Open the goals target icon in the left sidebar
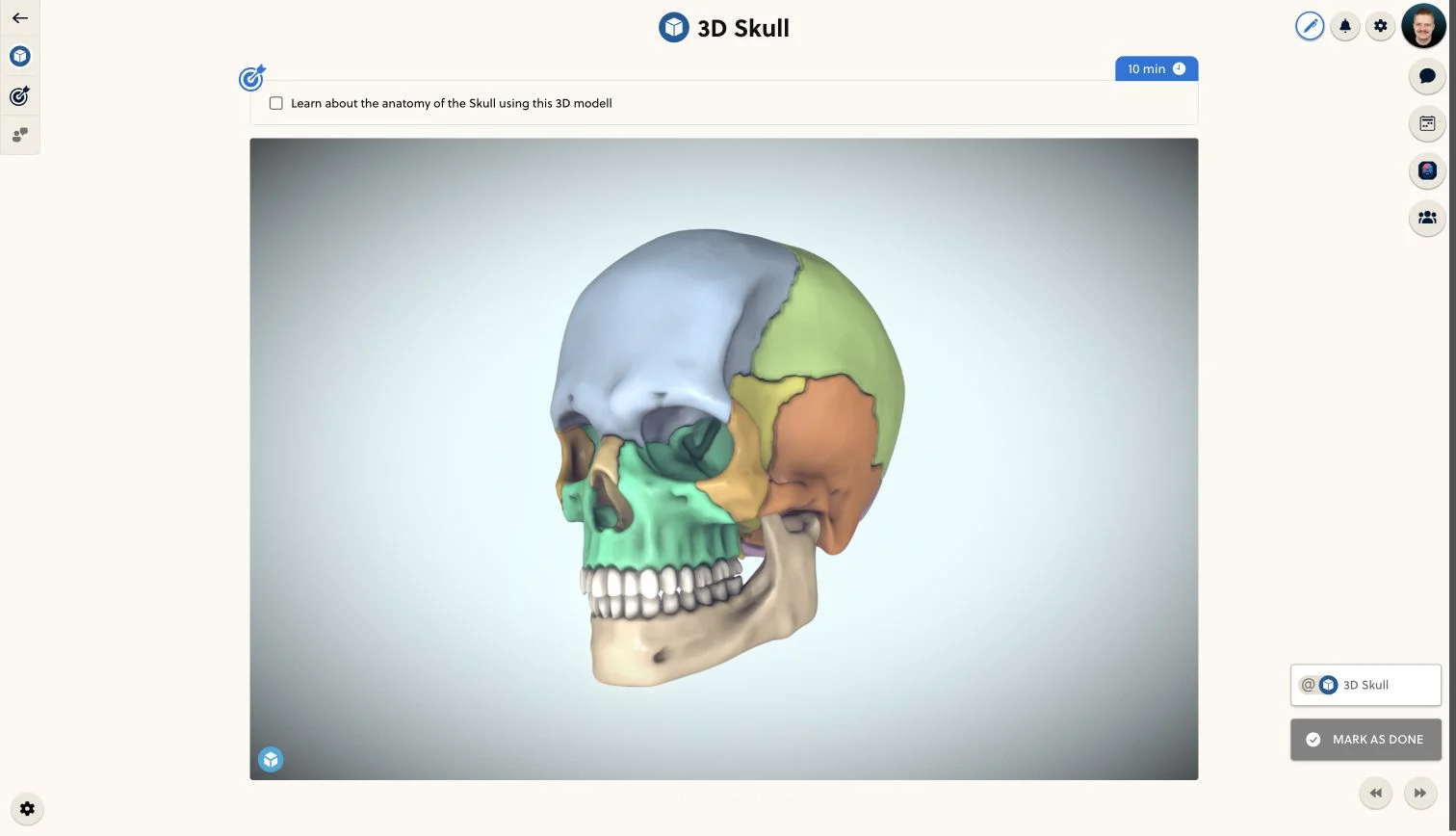The height and width of the screenshot is (836, 1456). coord(19,95)
